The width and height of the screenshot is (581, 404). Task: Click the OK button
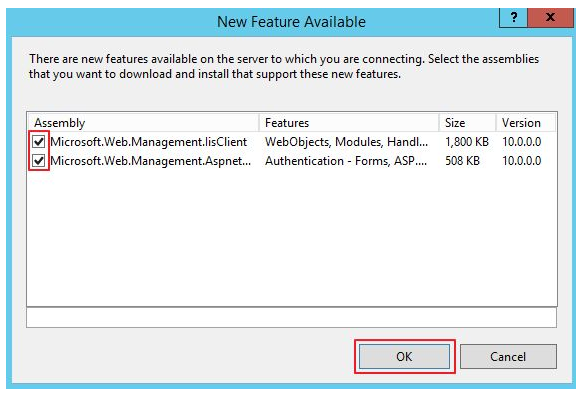point(404,357)
